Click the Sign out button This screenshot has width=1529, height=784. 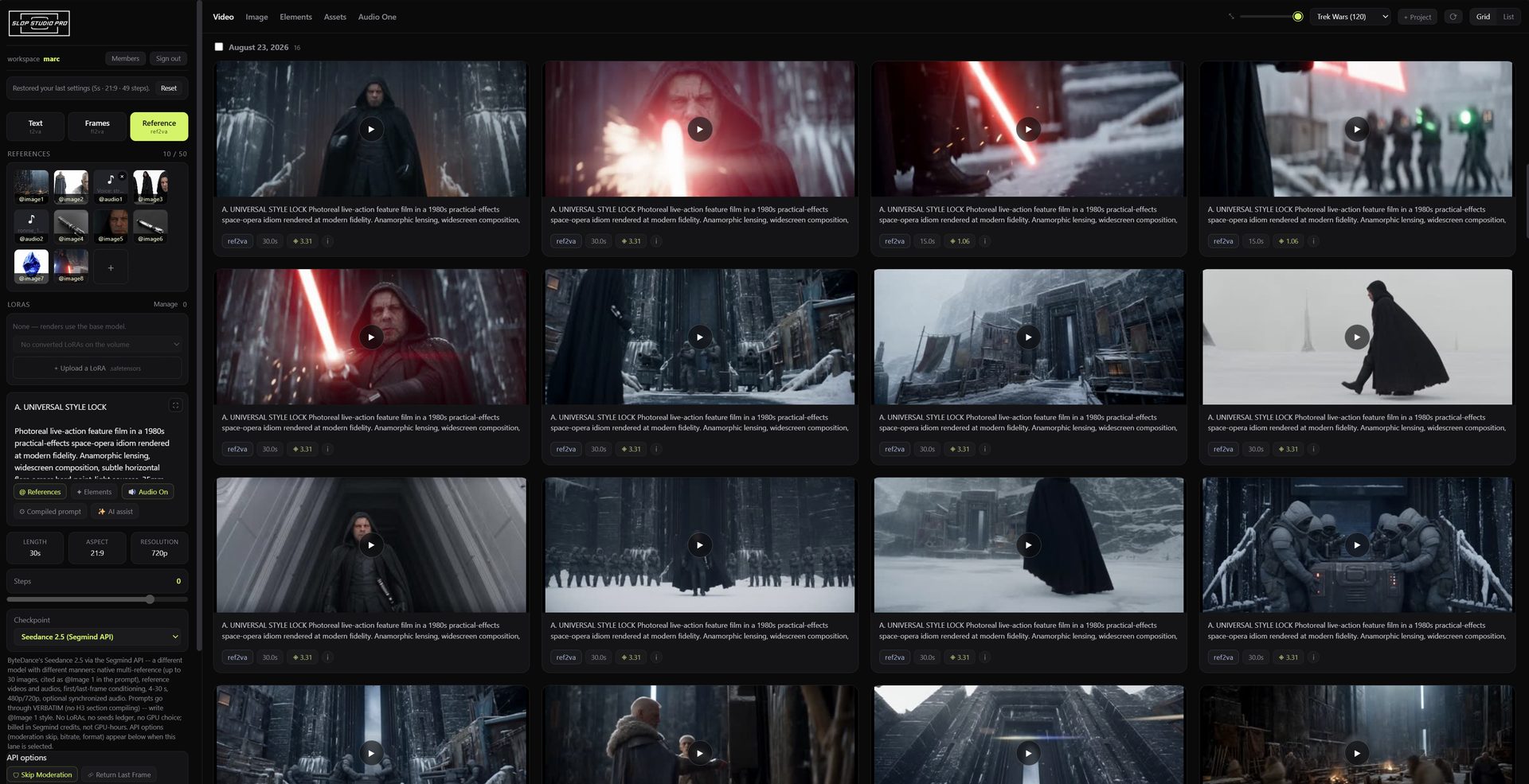click(168, 58)
